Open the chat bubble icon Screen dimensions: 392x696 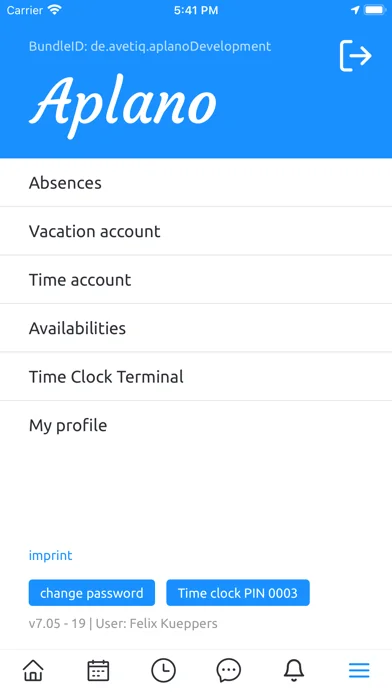pos(229,670)
